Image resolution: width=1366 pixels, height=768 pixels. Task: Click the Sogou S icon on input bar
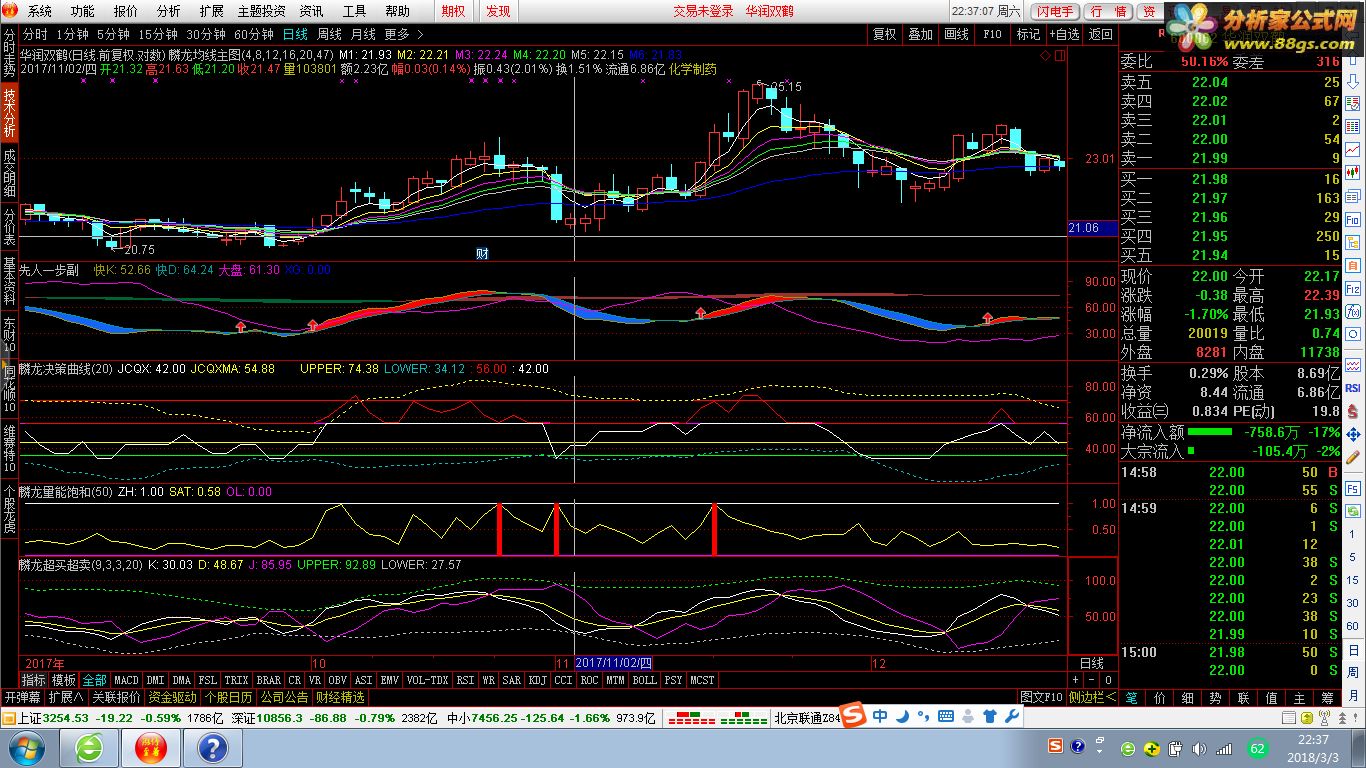click(x=852, y=716)
